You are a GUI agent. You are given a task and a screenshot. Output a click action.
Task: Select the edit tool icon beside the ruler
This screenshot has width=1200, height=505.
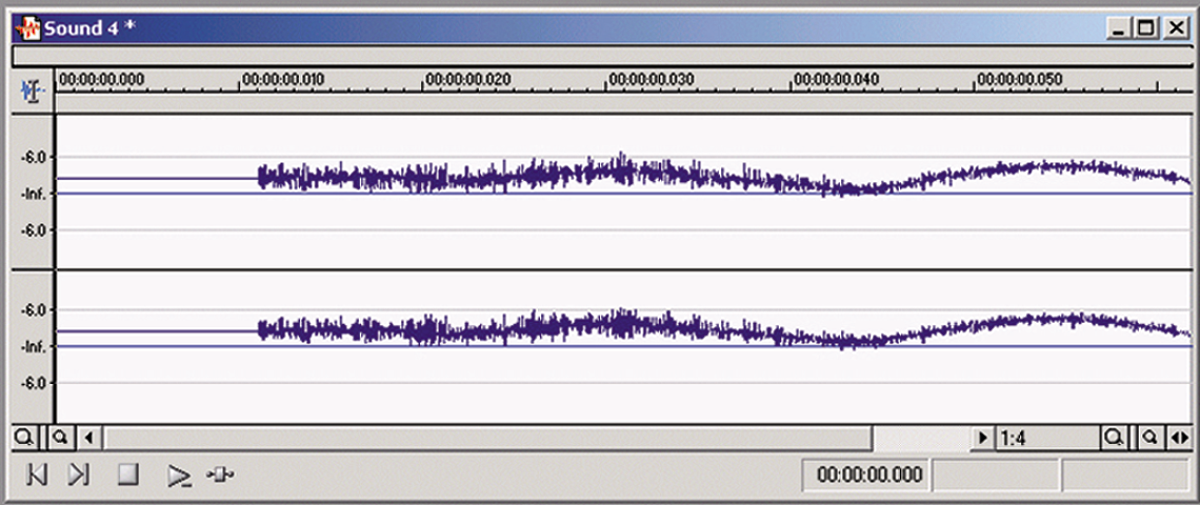coord(33,92)
